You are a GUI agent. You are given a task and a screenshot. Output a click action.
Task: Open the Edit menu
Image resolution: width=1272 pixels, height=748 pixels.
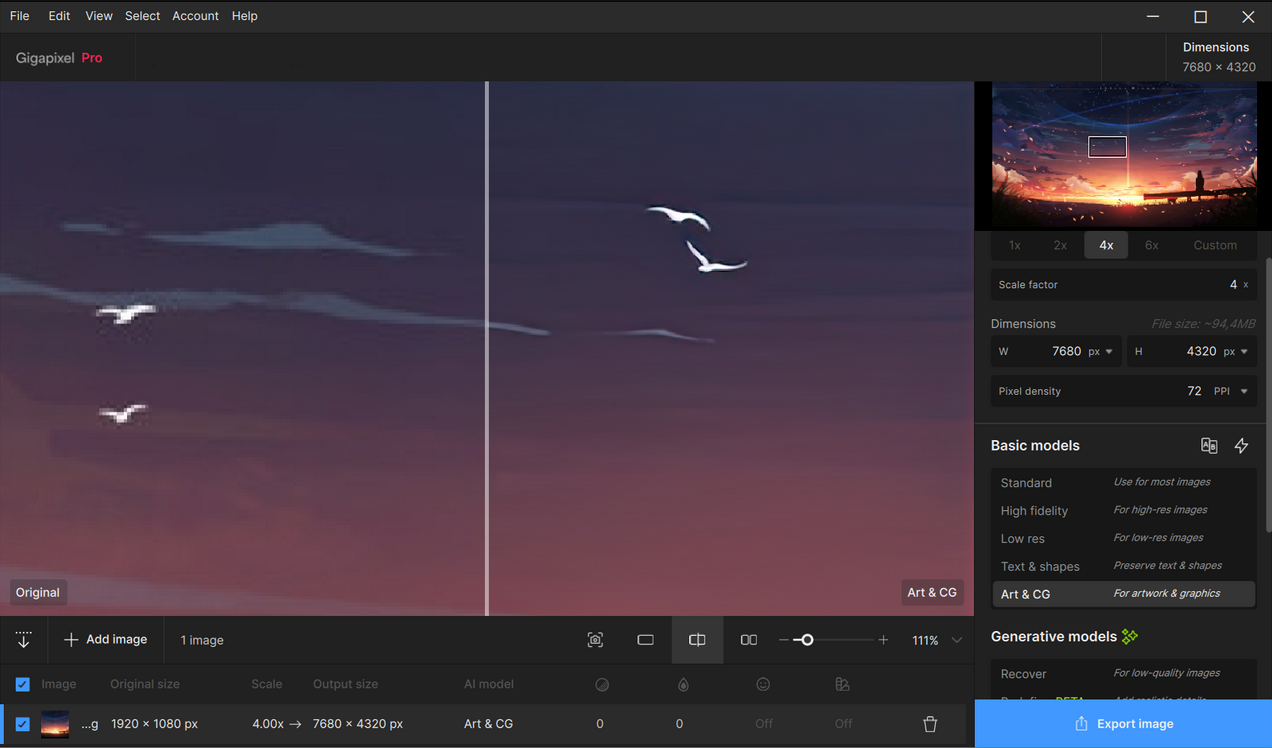[x=59, y=16]
